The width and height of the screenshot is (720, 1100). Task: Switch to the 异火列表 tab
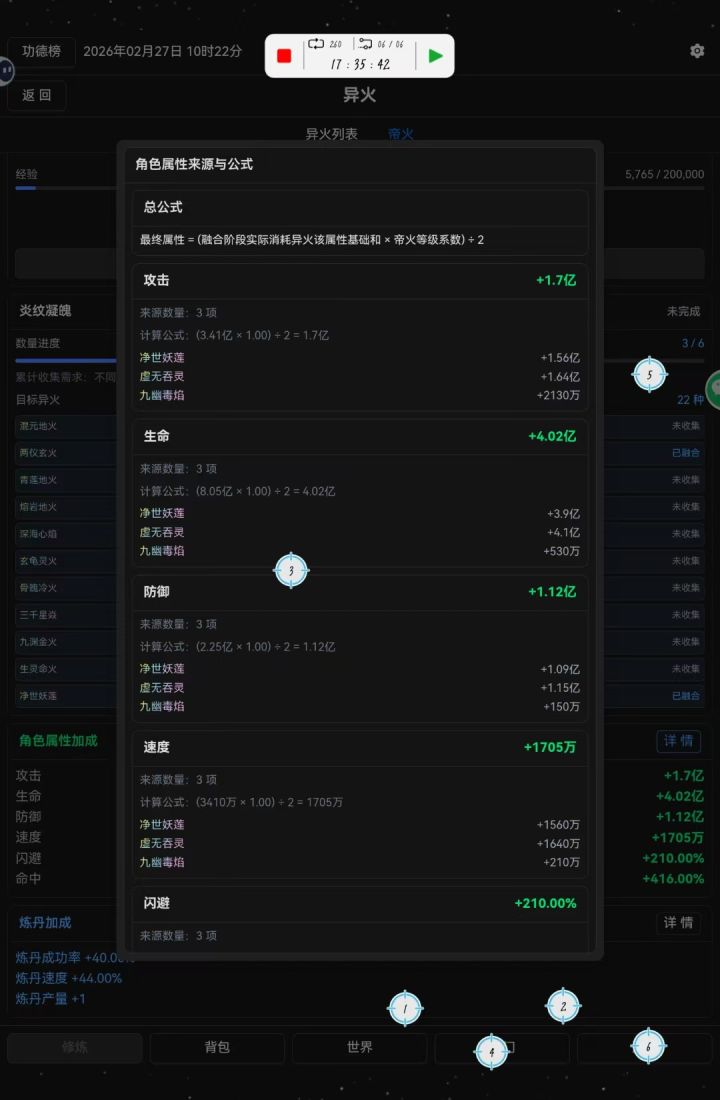(x=331, y=133)
